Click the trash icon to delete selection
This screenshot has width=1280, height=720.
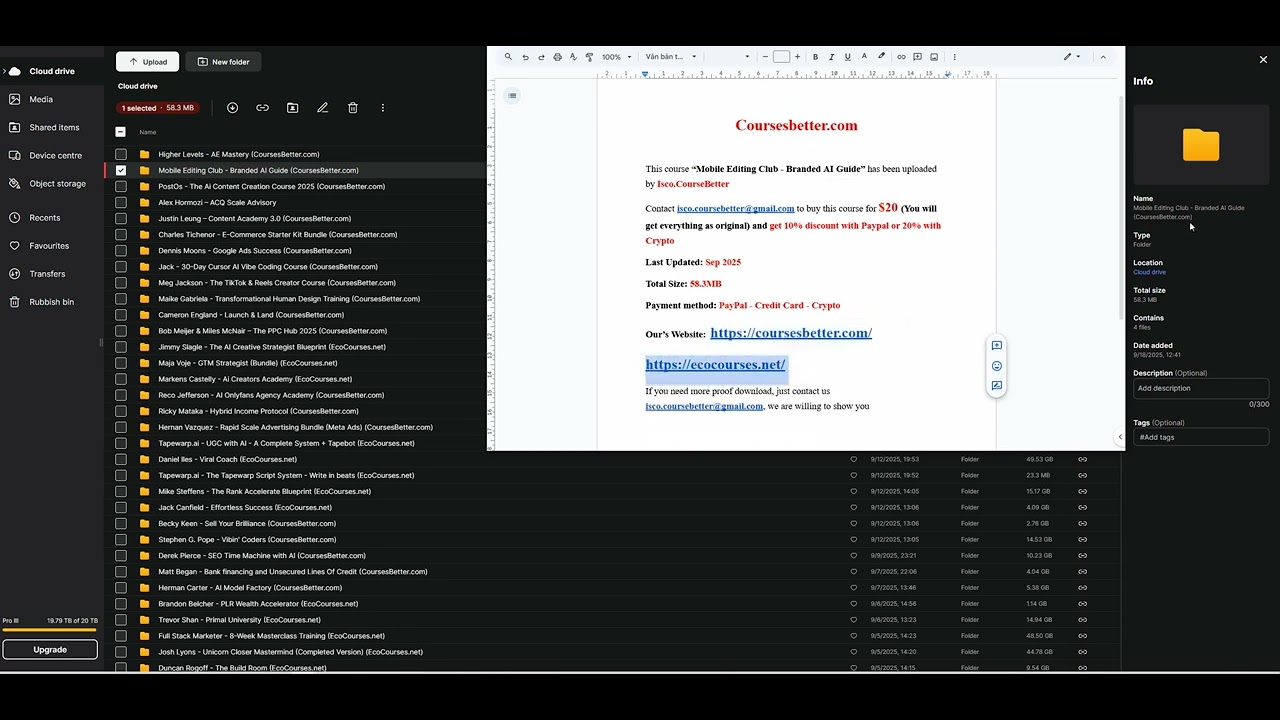point(353,108)
